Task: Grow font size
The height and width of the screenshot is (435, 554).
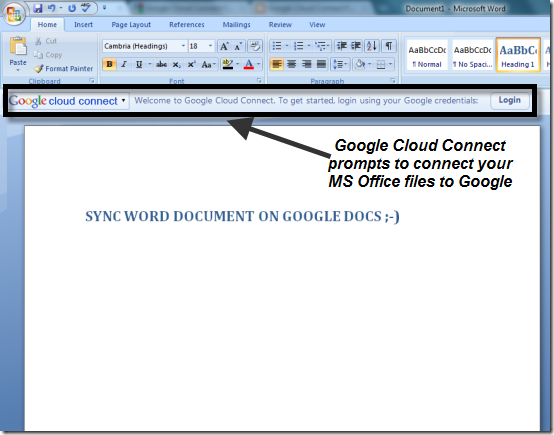Action: point(224,46)
